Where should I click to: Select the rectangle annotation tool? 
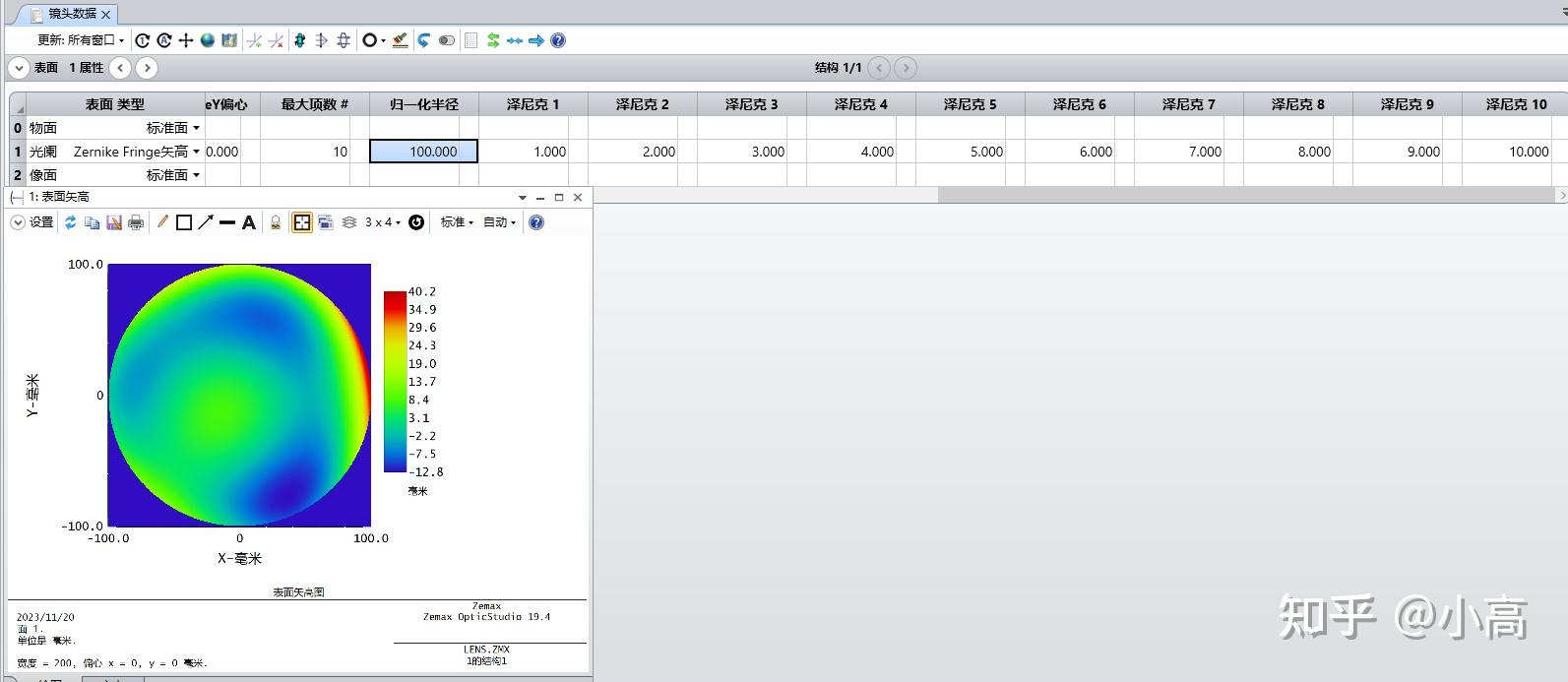184,222
